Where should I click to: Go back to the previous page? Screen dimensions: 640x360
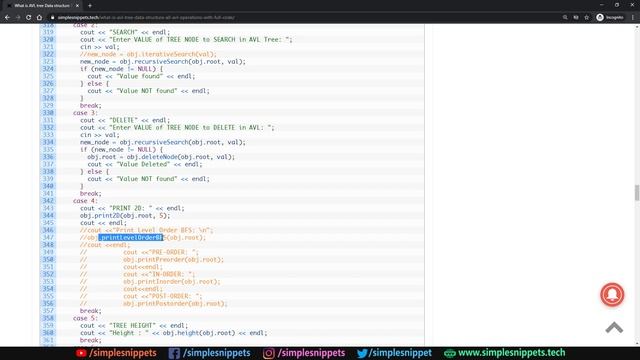(7, 18)
